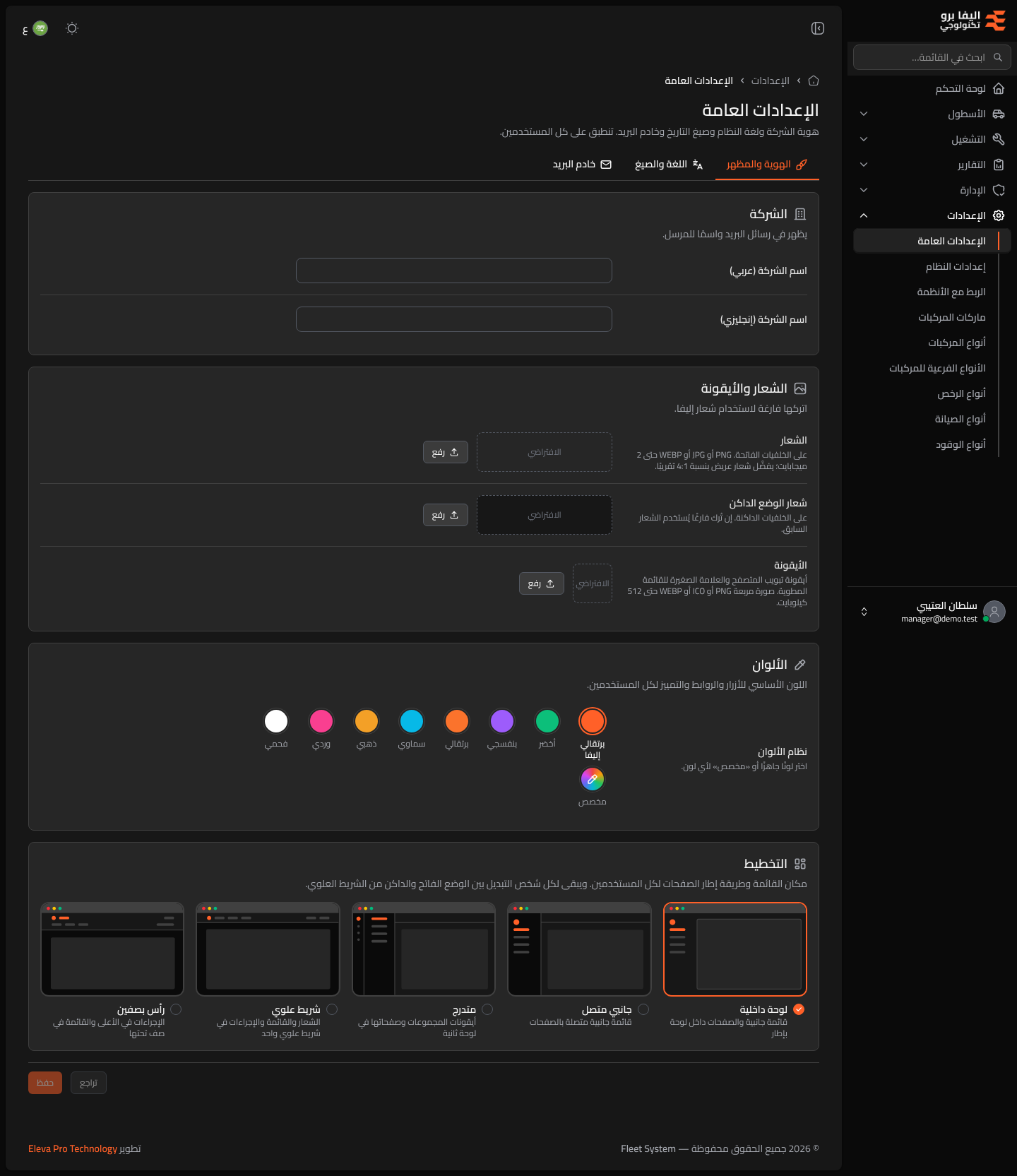Click the الشعار والأيقونة image icon

(x=800, y=388)
